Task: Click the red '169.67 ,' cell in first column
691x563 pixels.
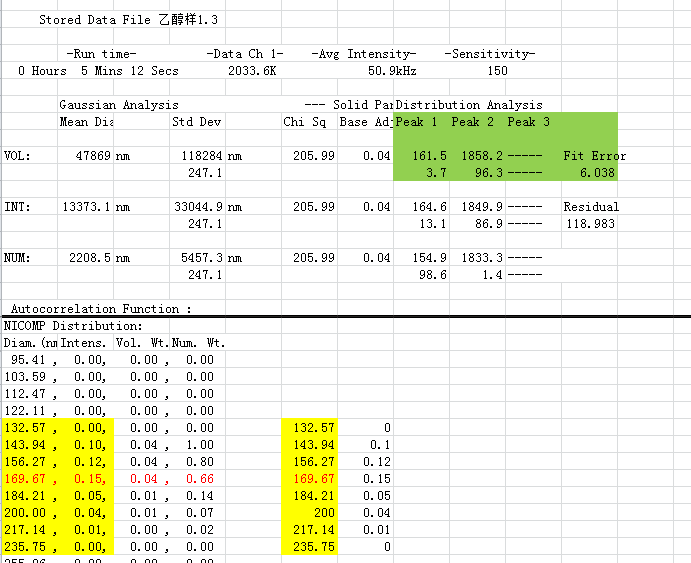Action: 30,479
